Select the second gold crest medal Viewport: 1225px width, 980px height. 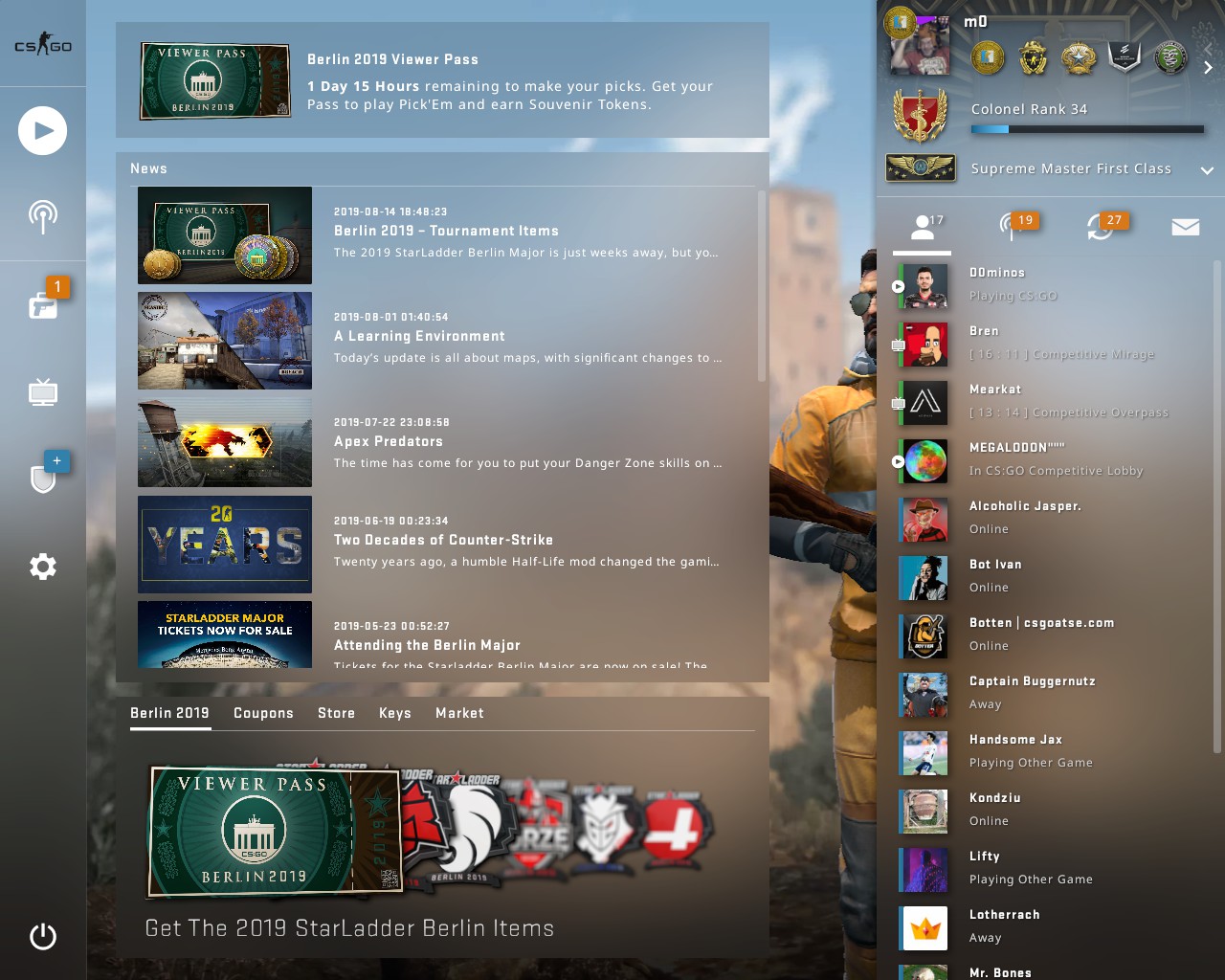[x=1034, y=58]
